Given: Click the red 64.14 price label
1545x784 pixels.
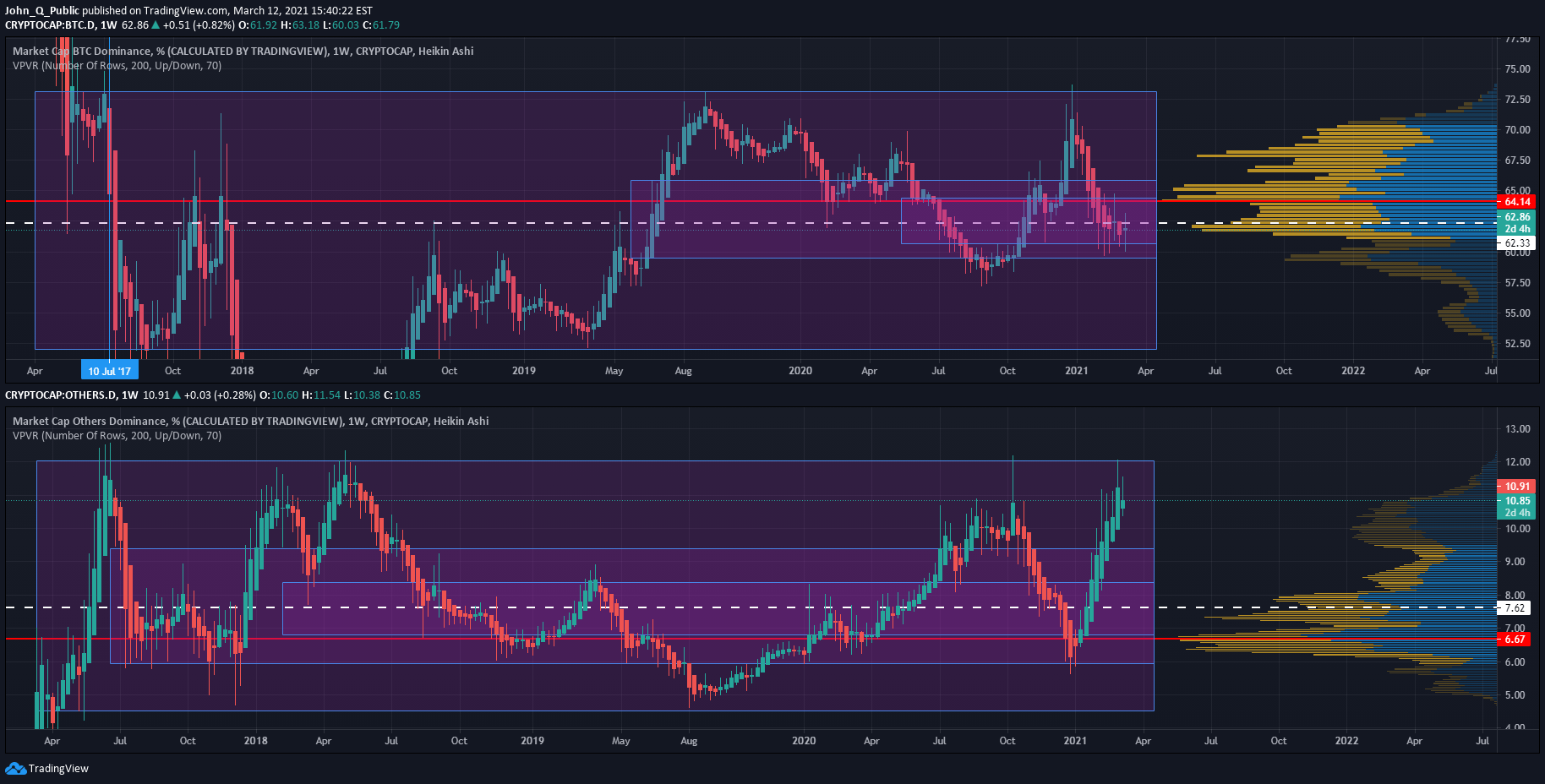Looking at the screenshot, I should point(1518,201).
